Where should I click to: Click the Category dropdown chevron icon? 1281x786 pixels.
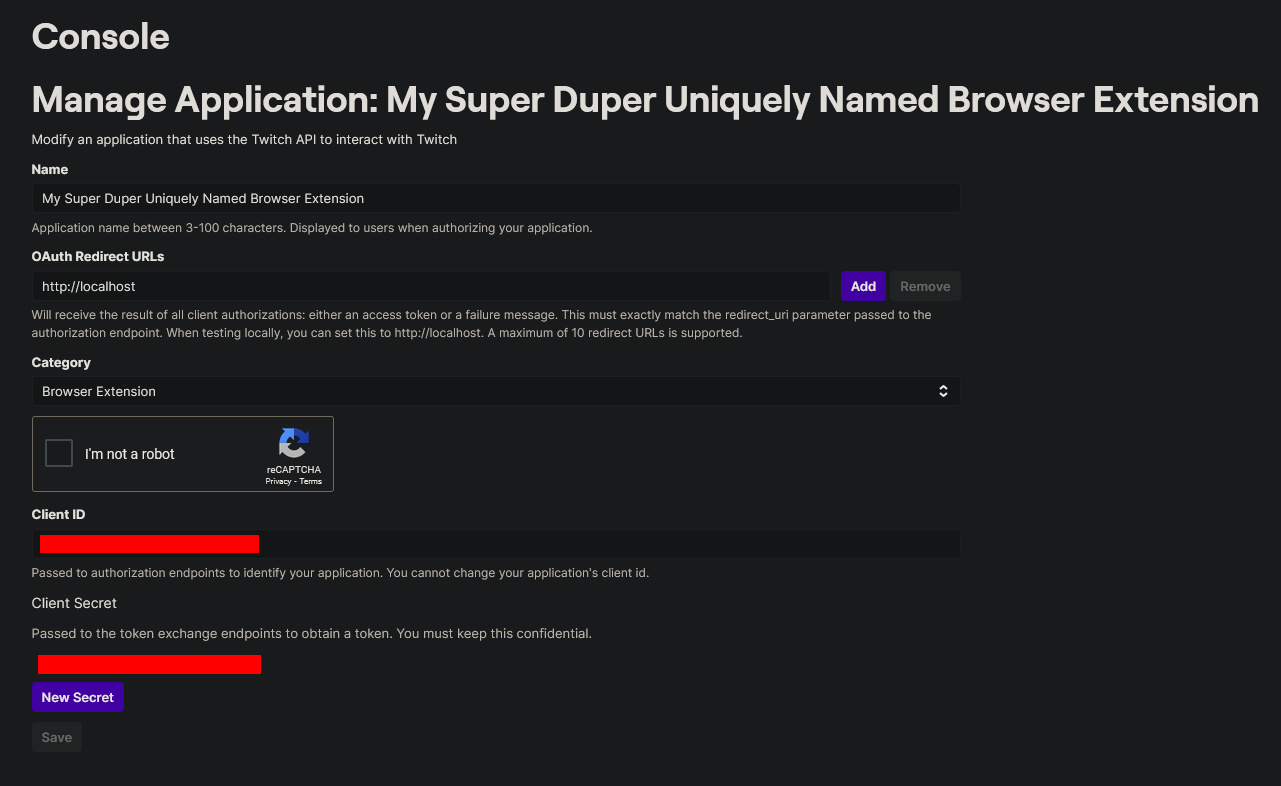(942, 391)
